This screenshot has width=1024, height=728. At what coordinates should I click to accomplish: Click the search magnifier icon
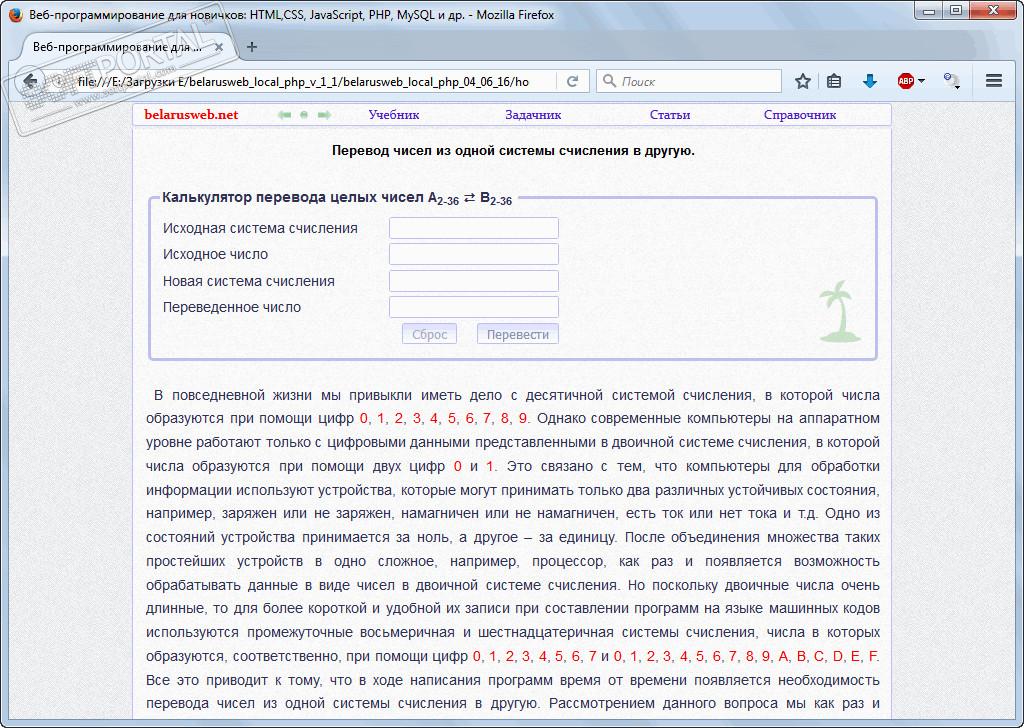[x=609, y=81]
